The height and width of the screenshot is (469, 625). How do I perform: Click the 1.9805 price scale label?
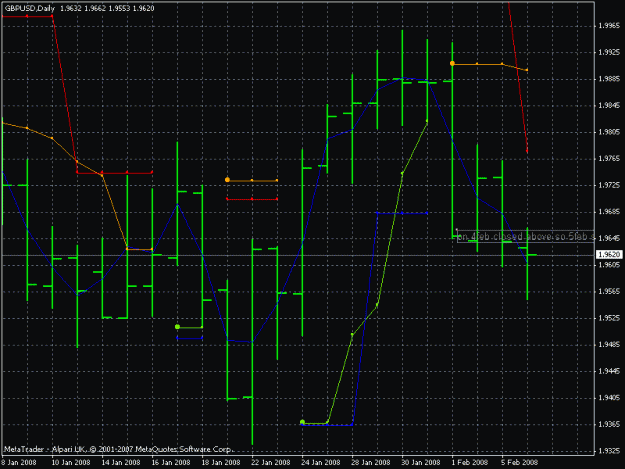(x=609, y=132)
